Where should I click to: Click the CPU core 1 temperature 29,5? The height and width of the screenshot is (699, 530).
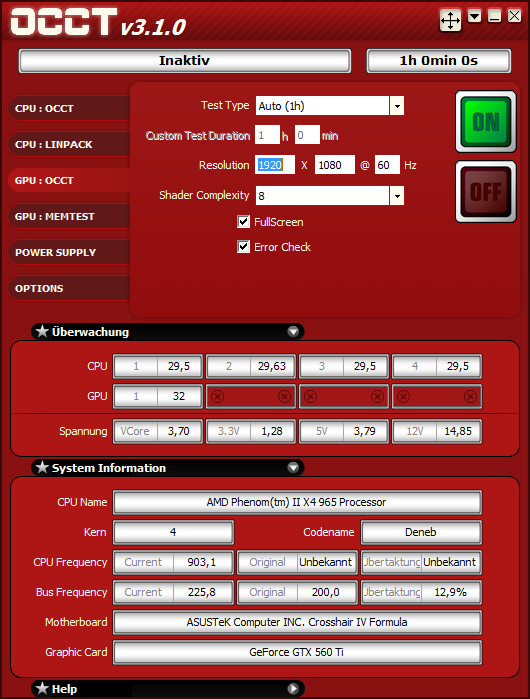pyautogui.click(x=179, y=366)
